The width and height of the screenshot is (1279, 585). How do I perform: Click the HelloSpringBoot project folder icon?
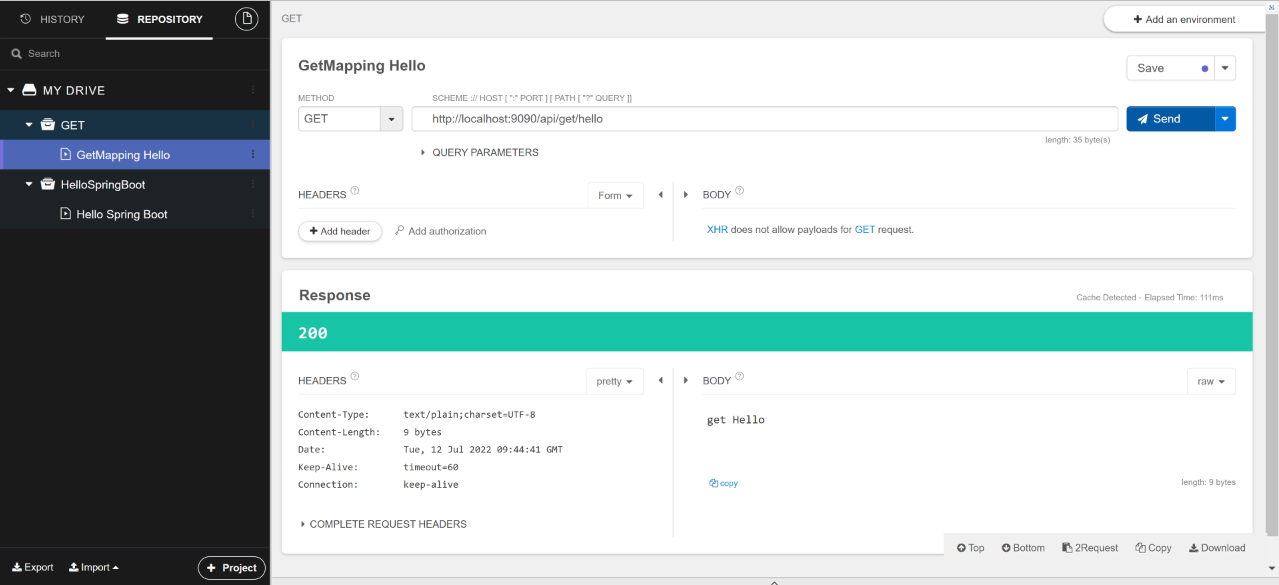tap(47, 185)
